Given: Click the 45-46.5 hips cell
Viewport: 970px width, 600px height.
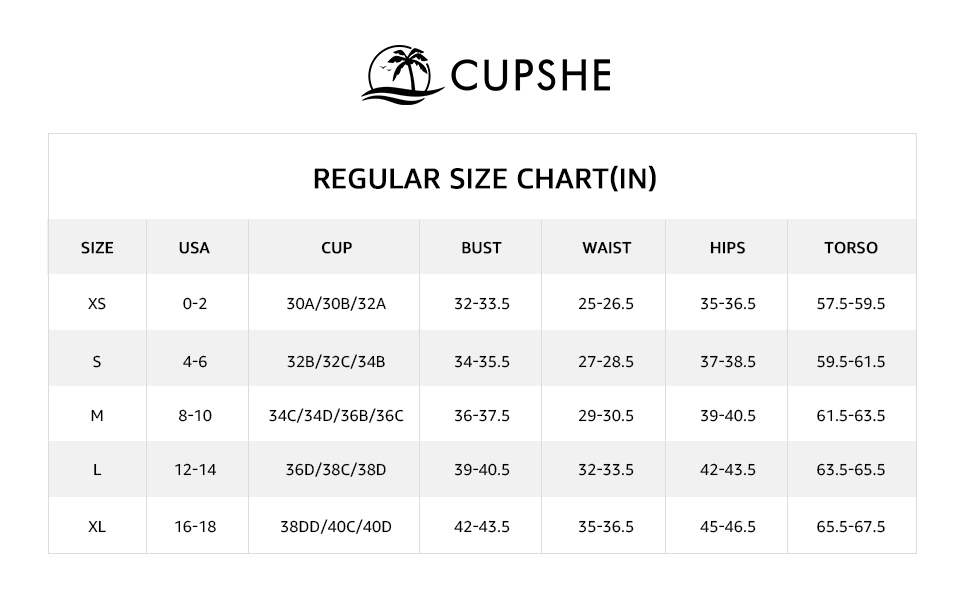Looking at the screenshot, I should point(727,527).
